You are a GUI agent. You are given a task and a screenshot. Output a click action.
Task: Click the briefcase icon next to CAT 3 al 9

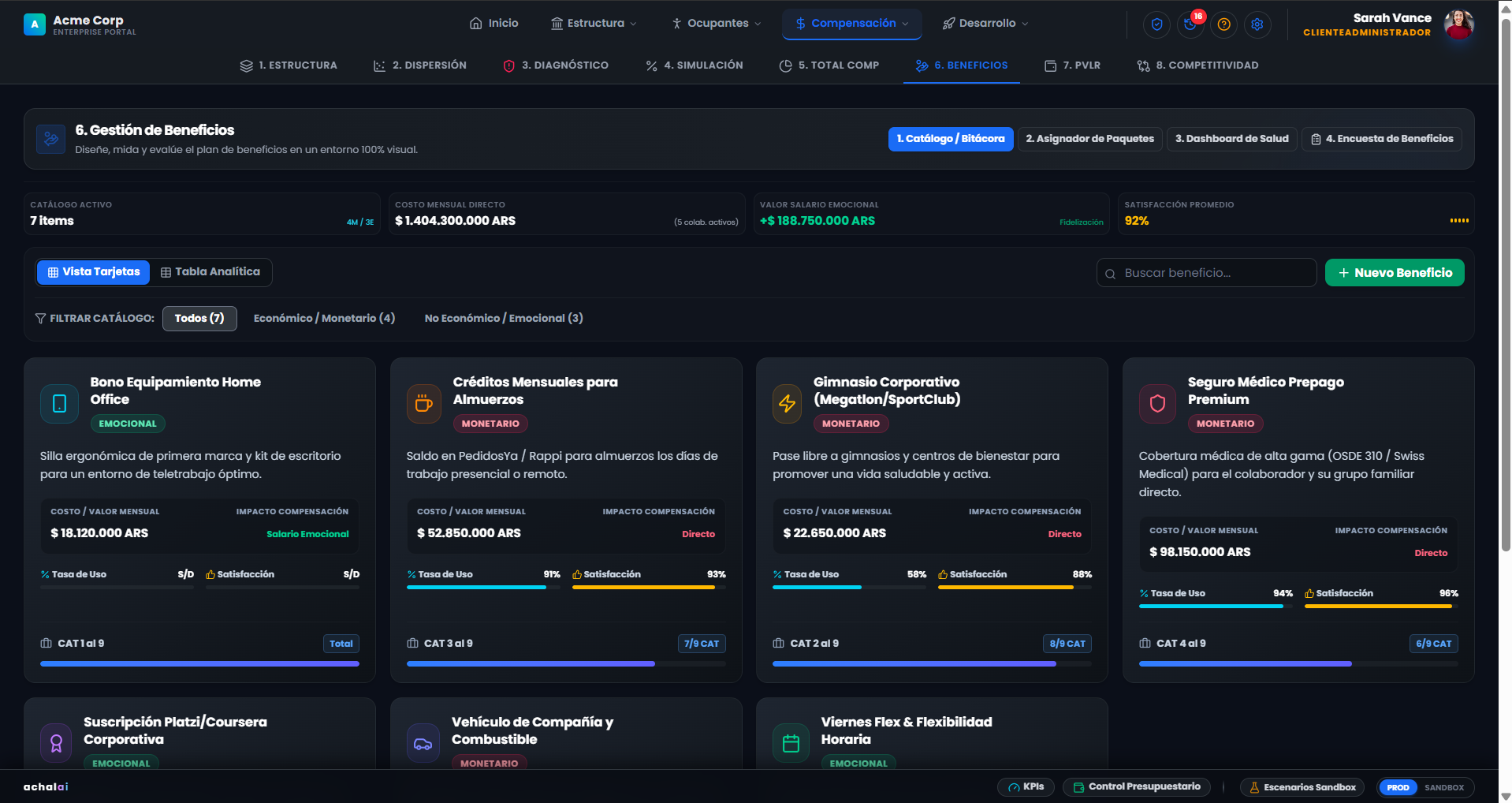(412, 644)
